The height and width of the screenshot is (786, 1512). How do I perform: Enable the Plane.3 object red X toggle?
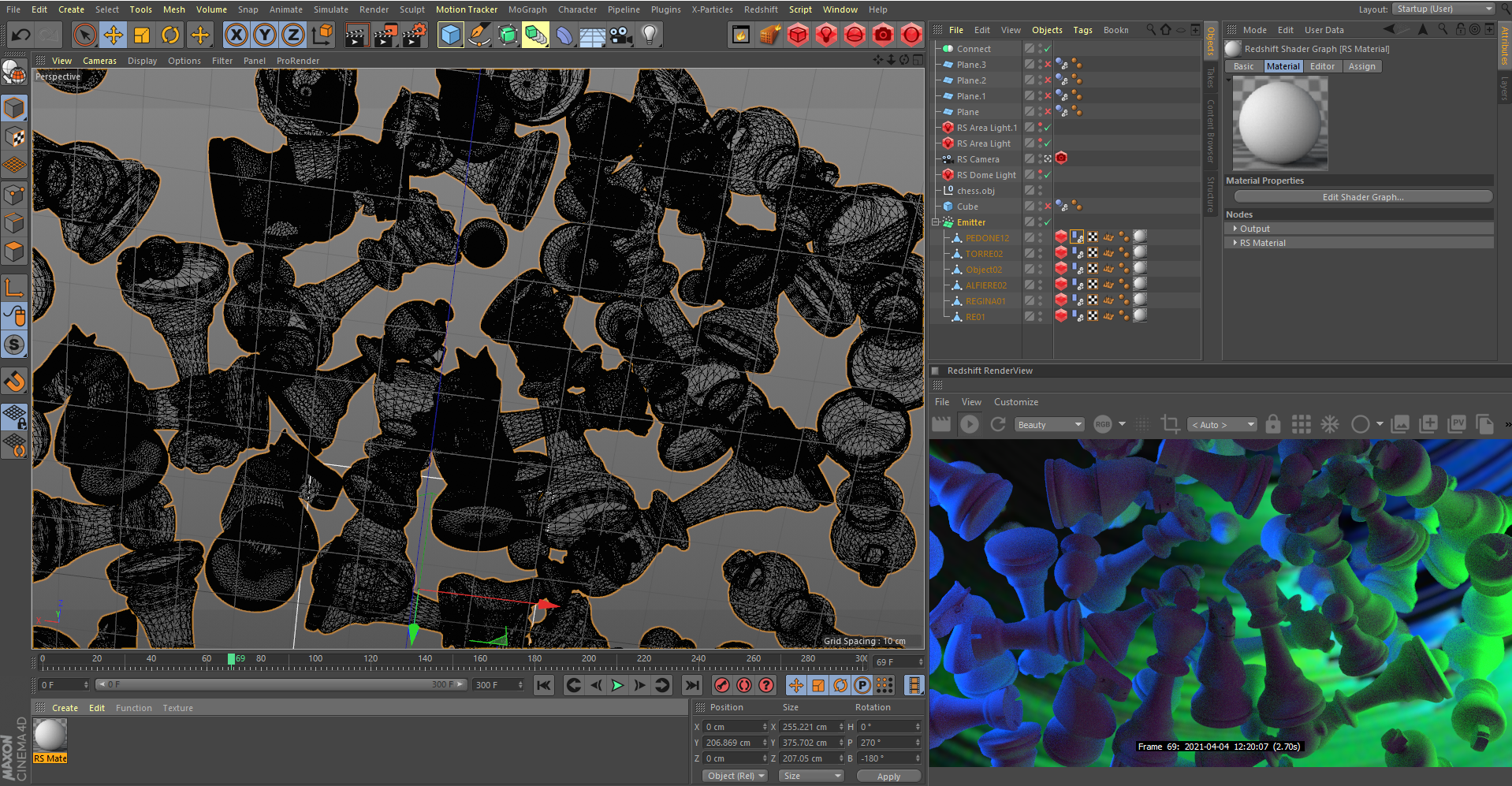click(x=1048, y=65)
